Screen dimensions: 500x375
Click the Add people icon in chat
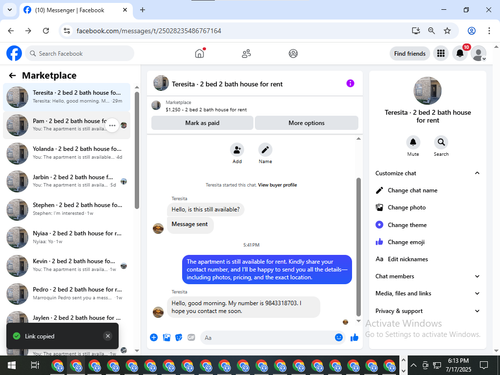[237, 150]
